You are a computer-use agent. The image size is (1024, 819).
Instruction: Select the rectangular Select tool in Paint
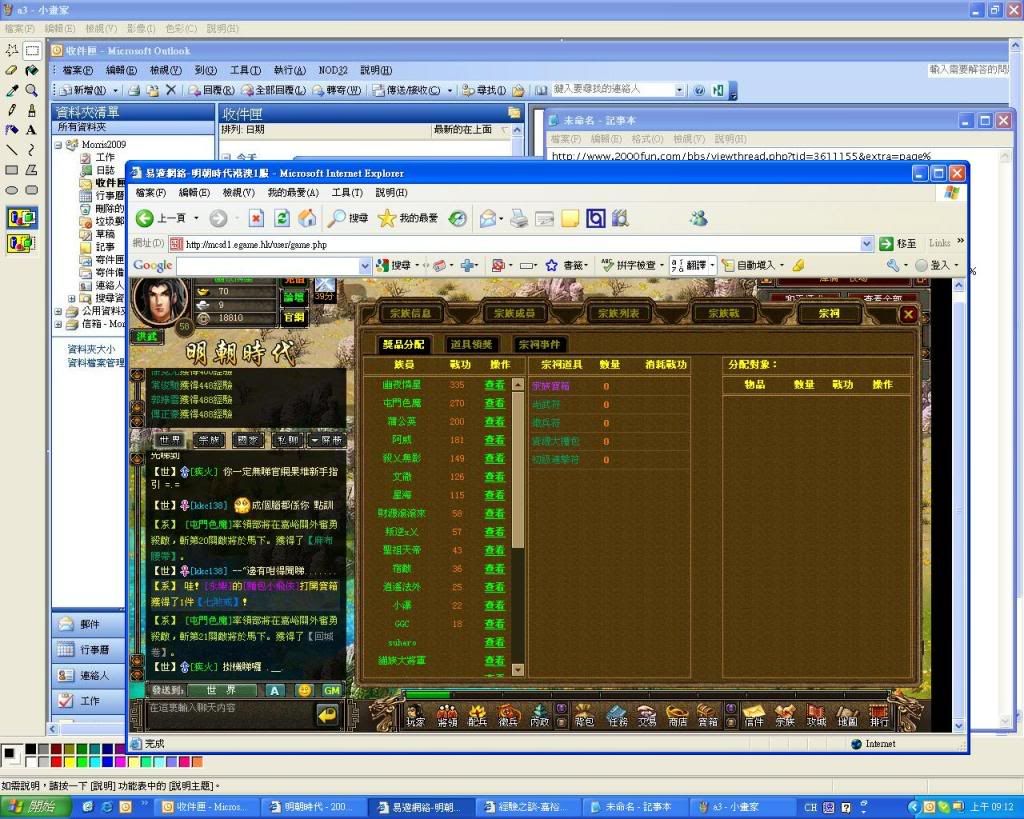point(31,50)
